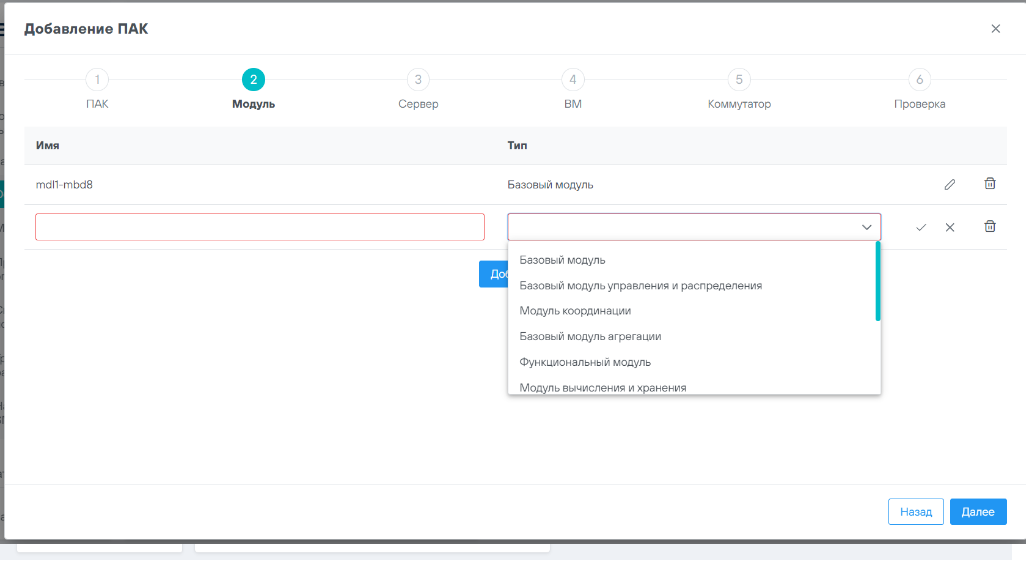Go to step 1 ПАК
Screen dimensions: 1026x561
tap(97, 80)
